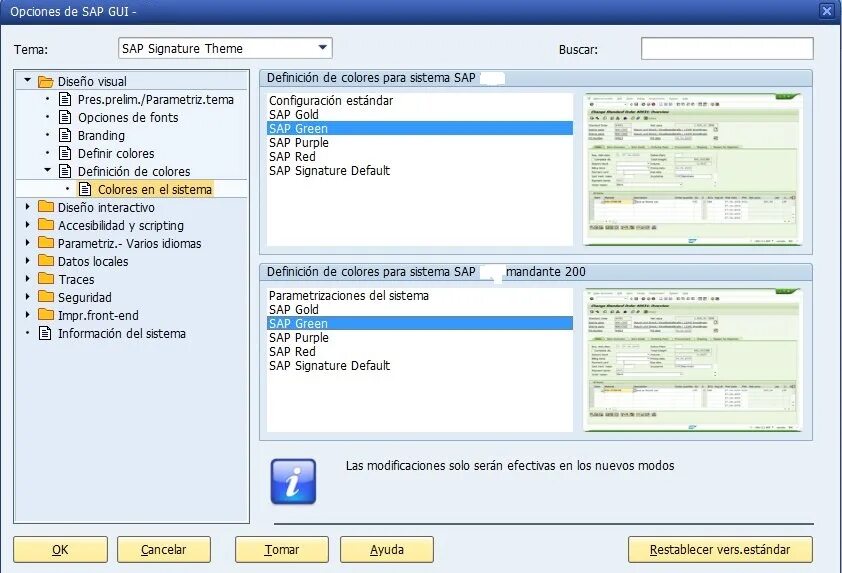Expand the Seguridad folder arrow
842x573 pixels.
pos(27,297)
